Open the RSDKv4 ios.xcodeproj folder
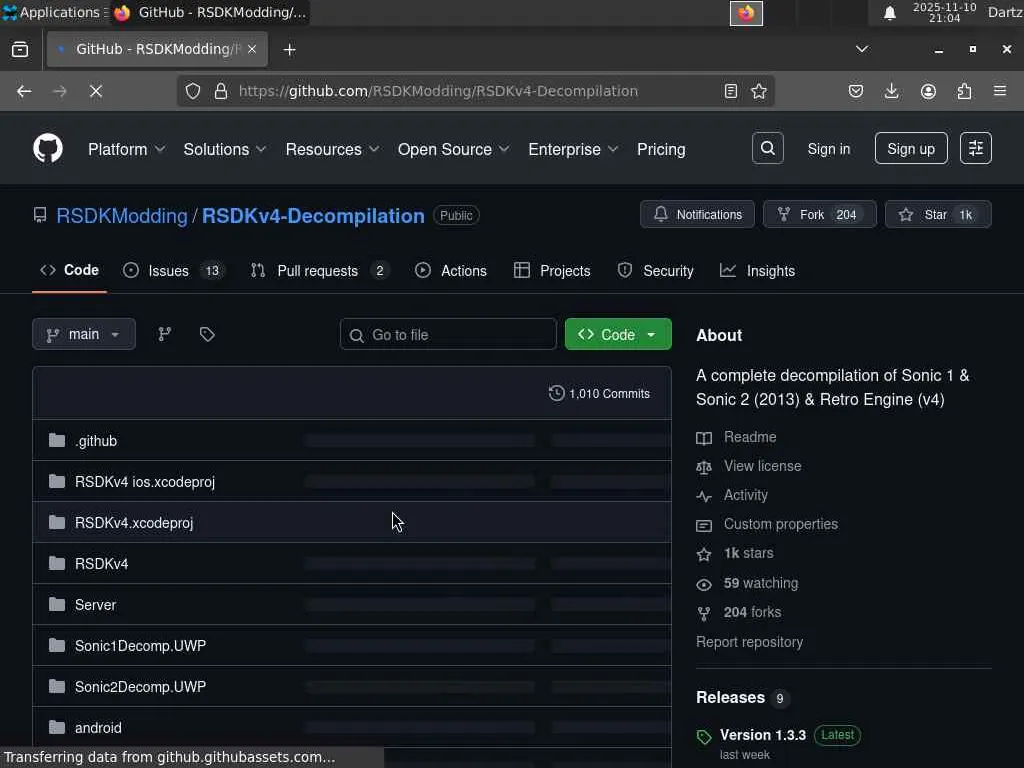This screenshot has width=1024, height=768. pos(145,482)
